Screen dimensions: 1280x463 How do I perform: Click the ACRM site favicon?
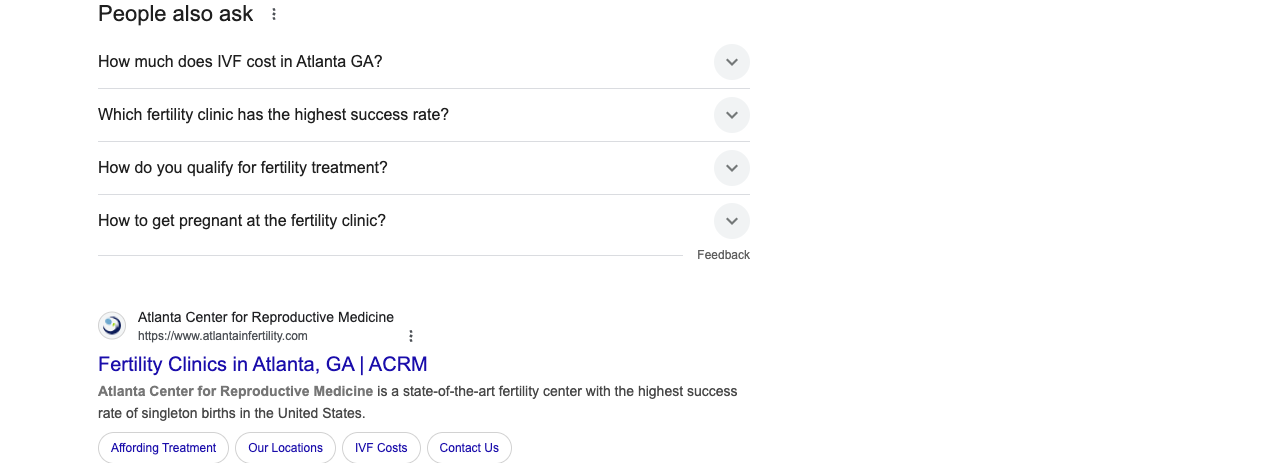[x=112, y=325]
